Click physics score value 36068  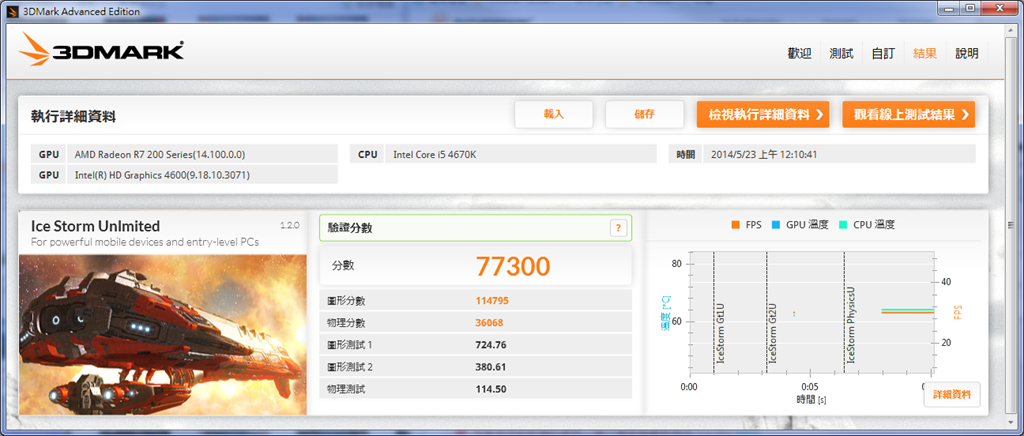(x=490, y=322)
